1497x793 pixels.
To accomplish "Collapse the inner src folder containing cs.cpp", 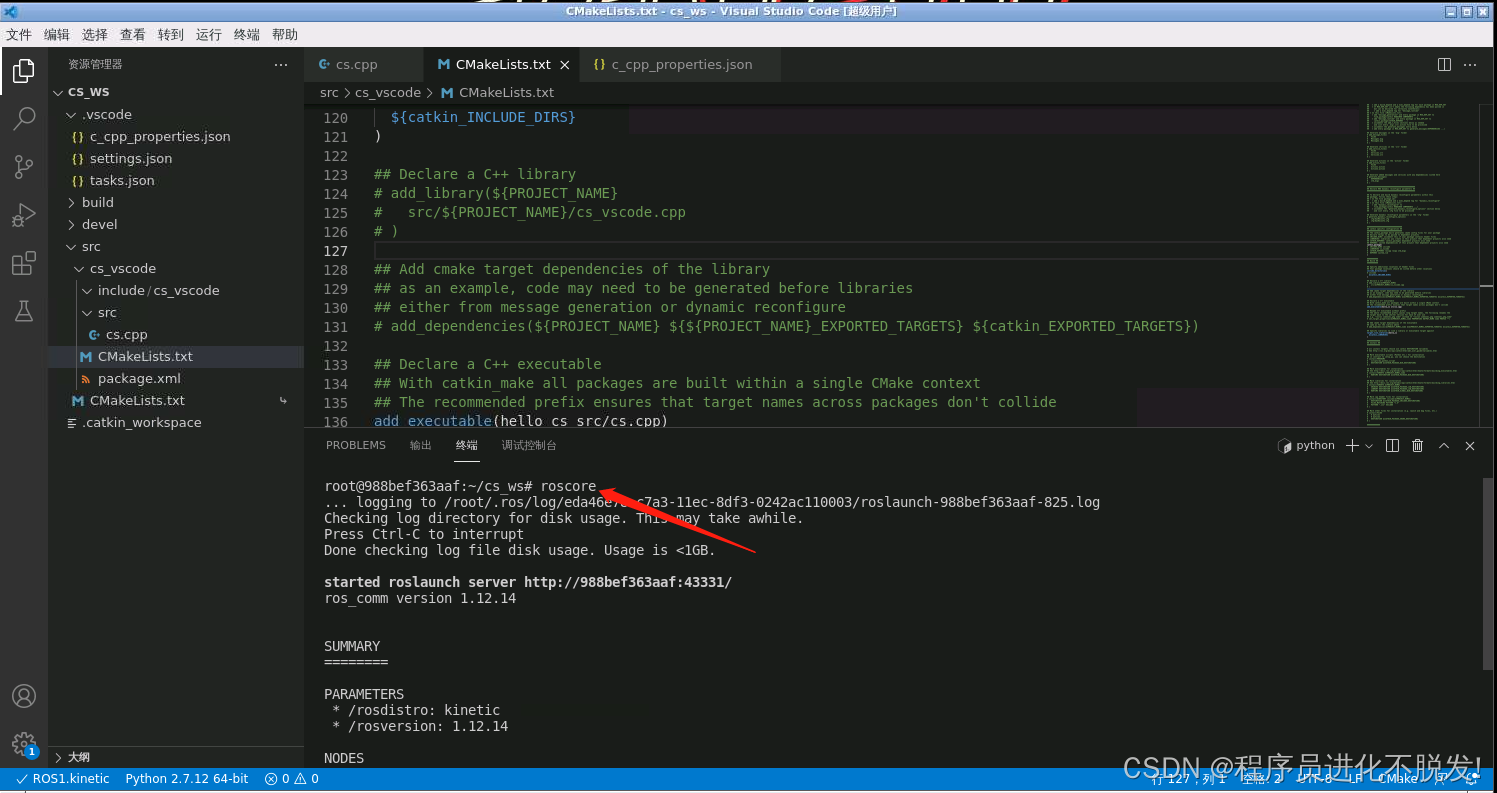I will point(176,312).
